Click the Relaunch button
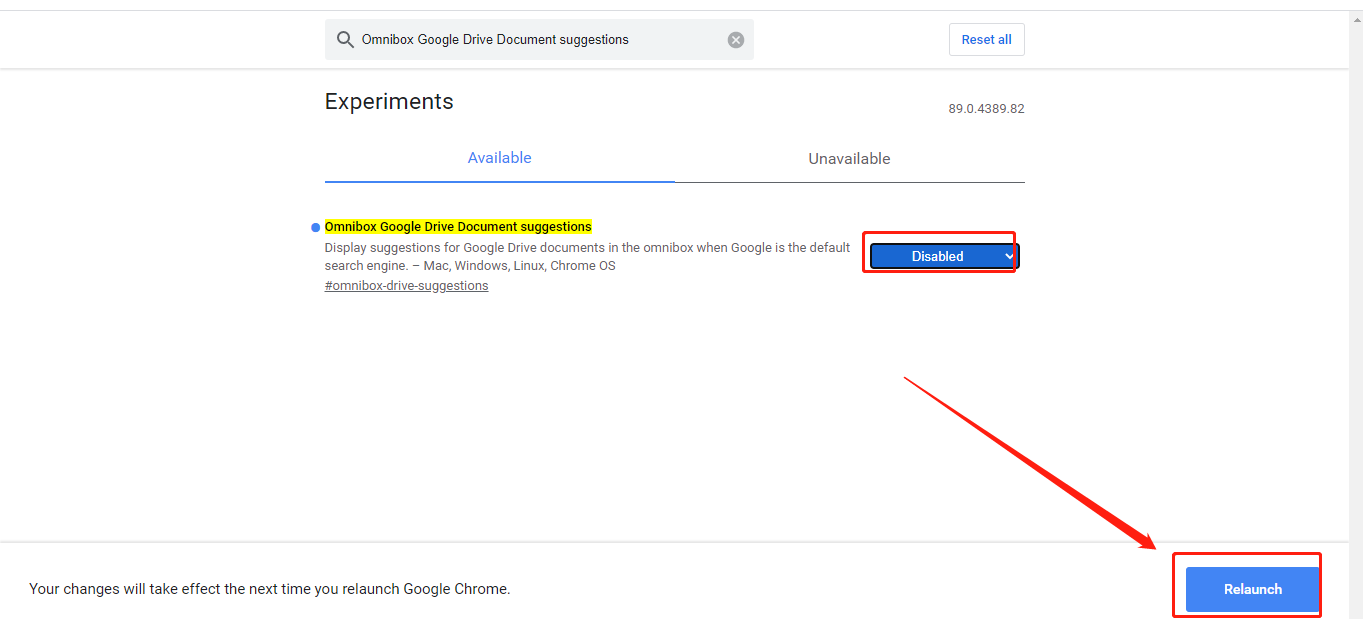The width and height of the screenshot is (1363, 619). pyautogui.click(x=1252, y=589)
